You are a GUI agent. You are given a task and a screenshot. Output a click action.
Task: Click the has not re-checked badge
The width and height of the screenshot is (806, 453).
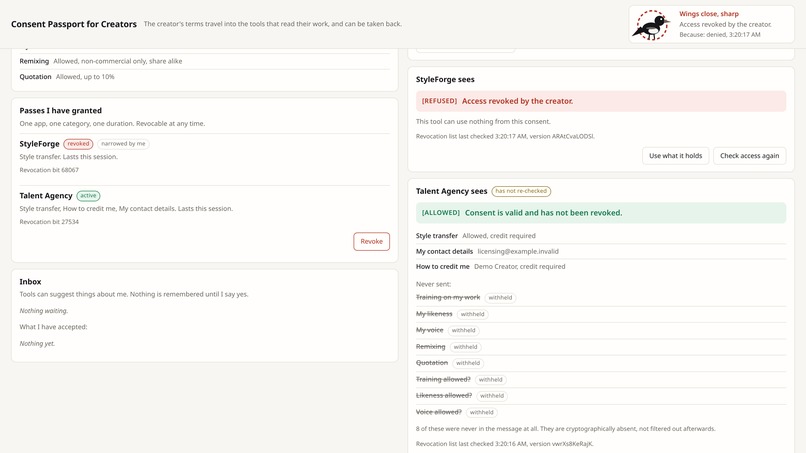coord(521,191)
